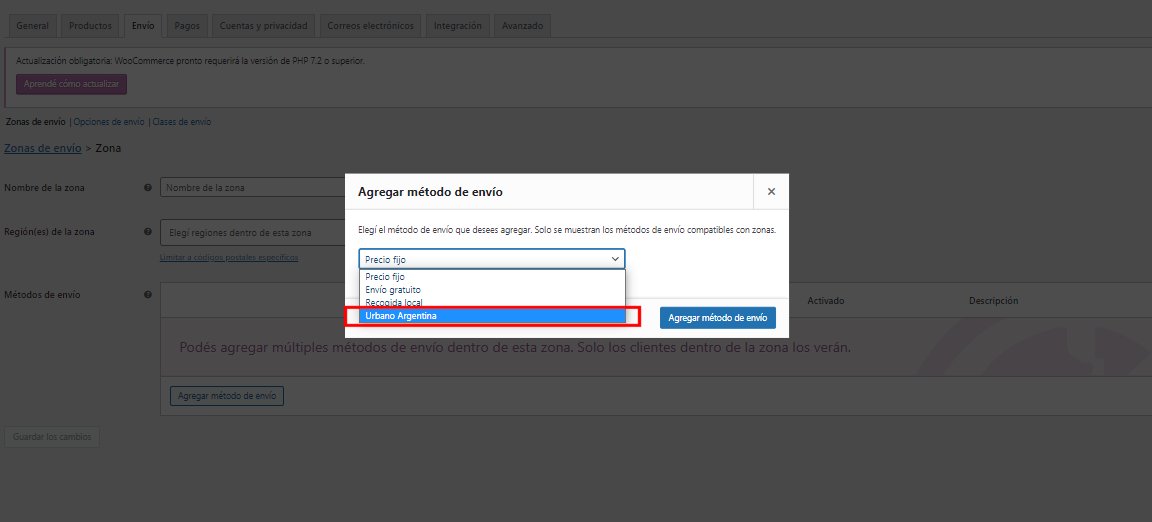Open the General settings tab
Image resolution: width=1152 pixels, height=522 pixels.
32,26
